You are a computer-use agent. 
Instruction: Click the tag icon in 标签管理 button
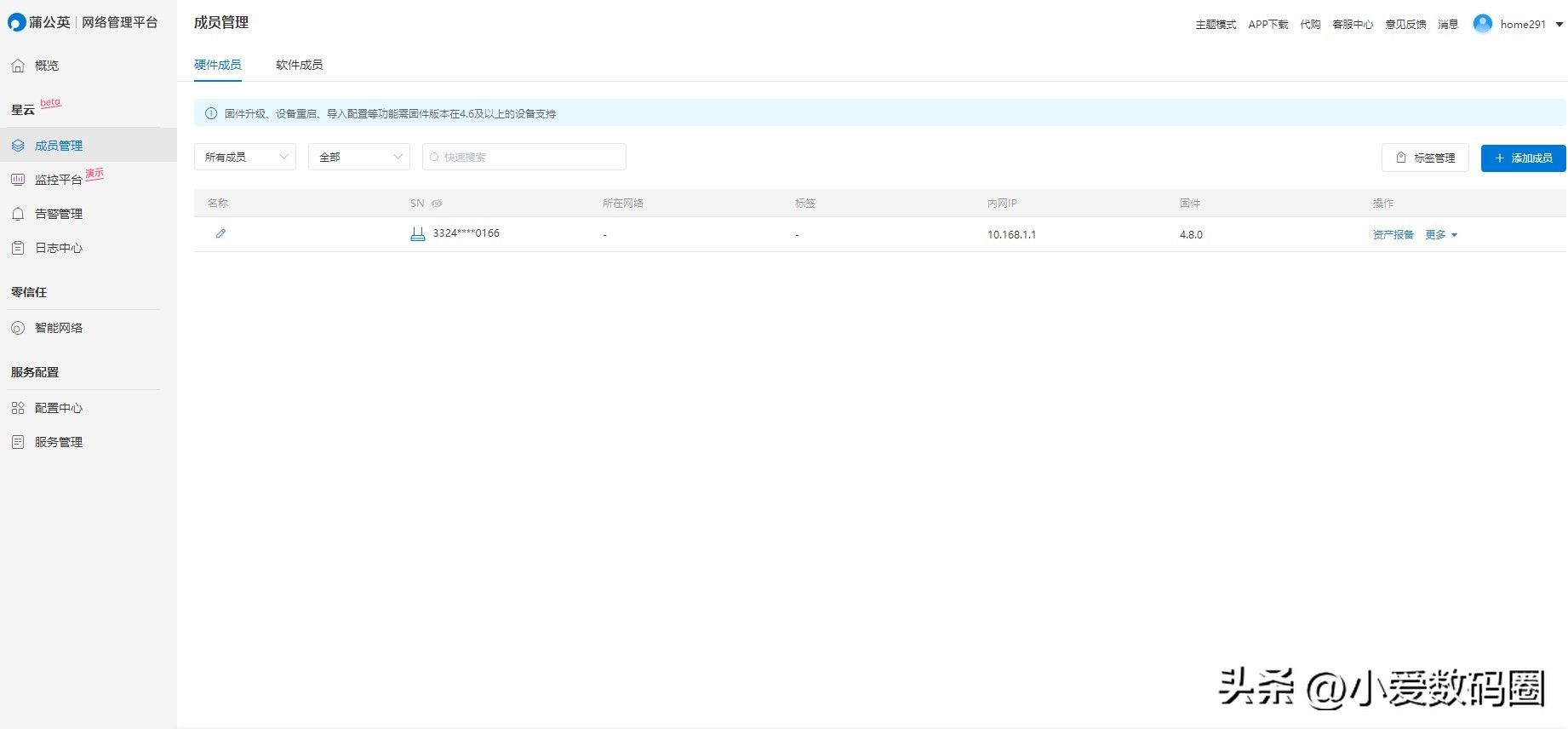click(x=1401, y=158)
